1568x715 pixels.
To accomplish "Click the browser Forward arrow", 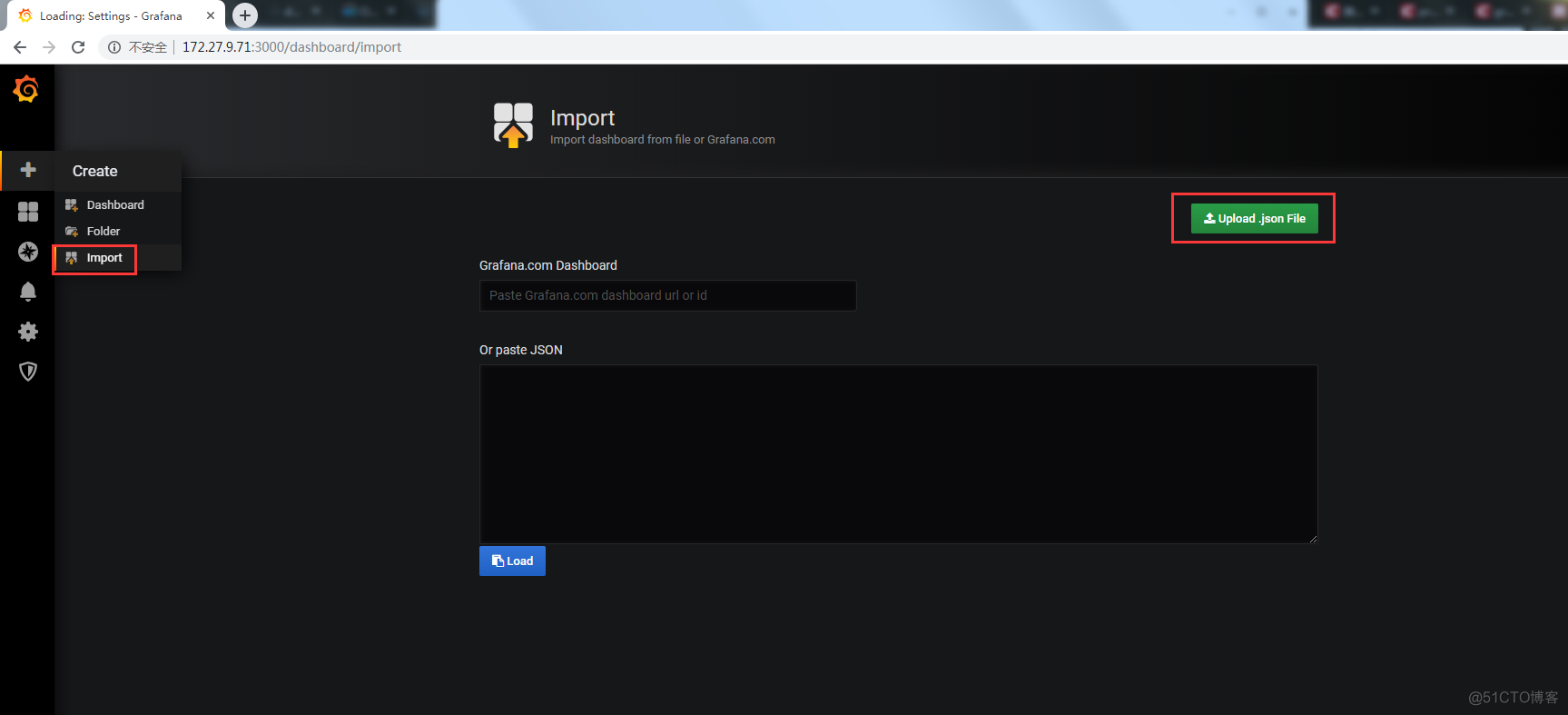I will tap(49, 47).
